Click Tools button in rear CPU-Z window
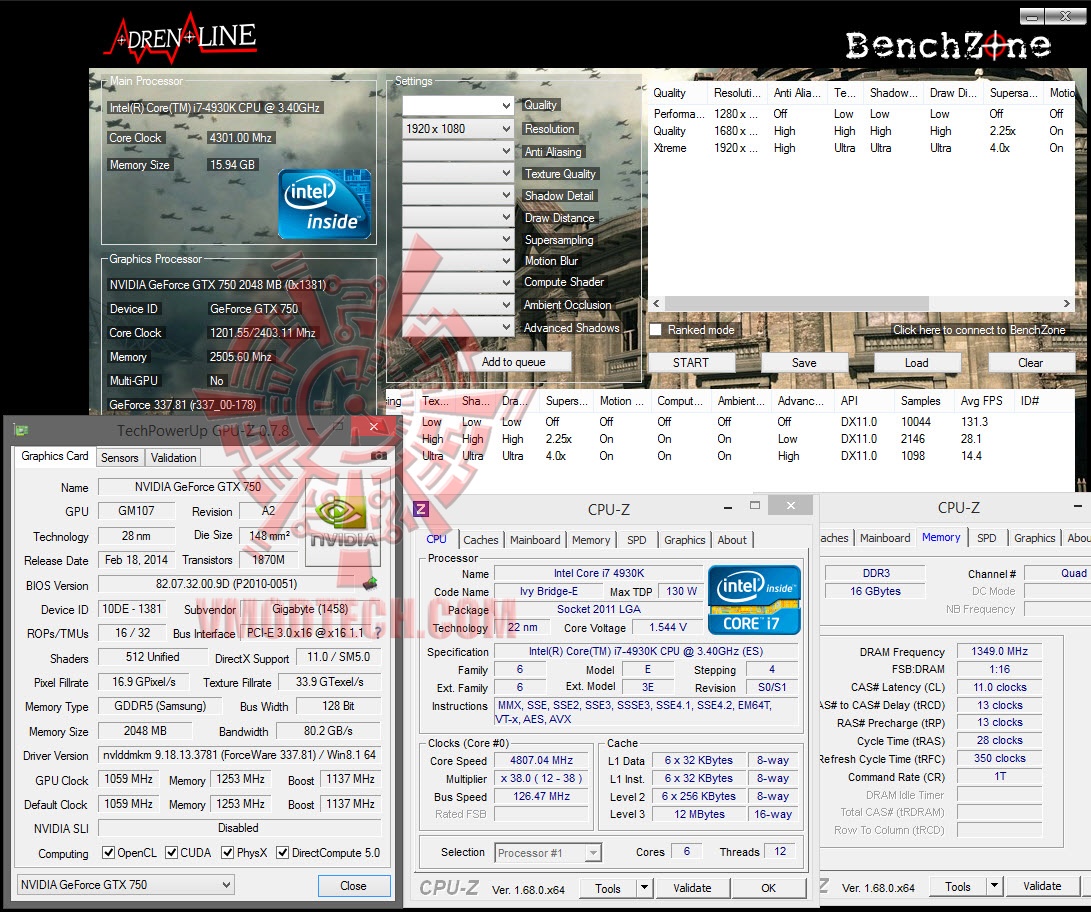Viewport: 1091px width, 912px height. click(957, 886)
